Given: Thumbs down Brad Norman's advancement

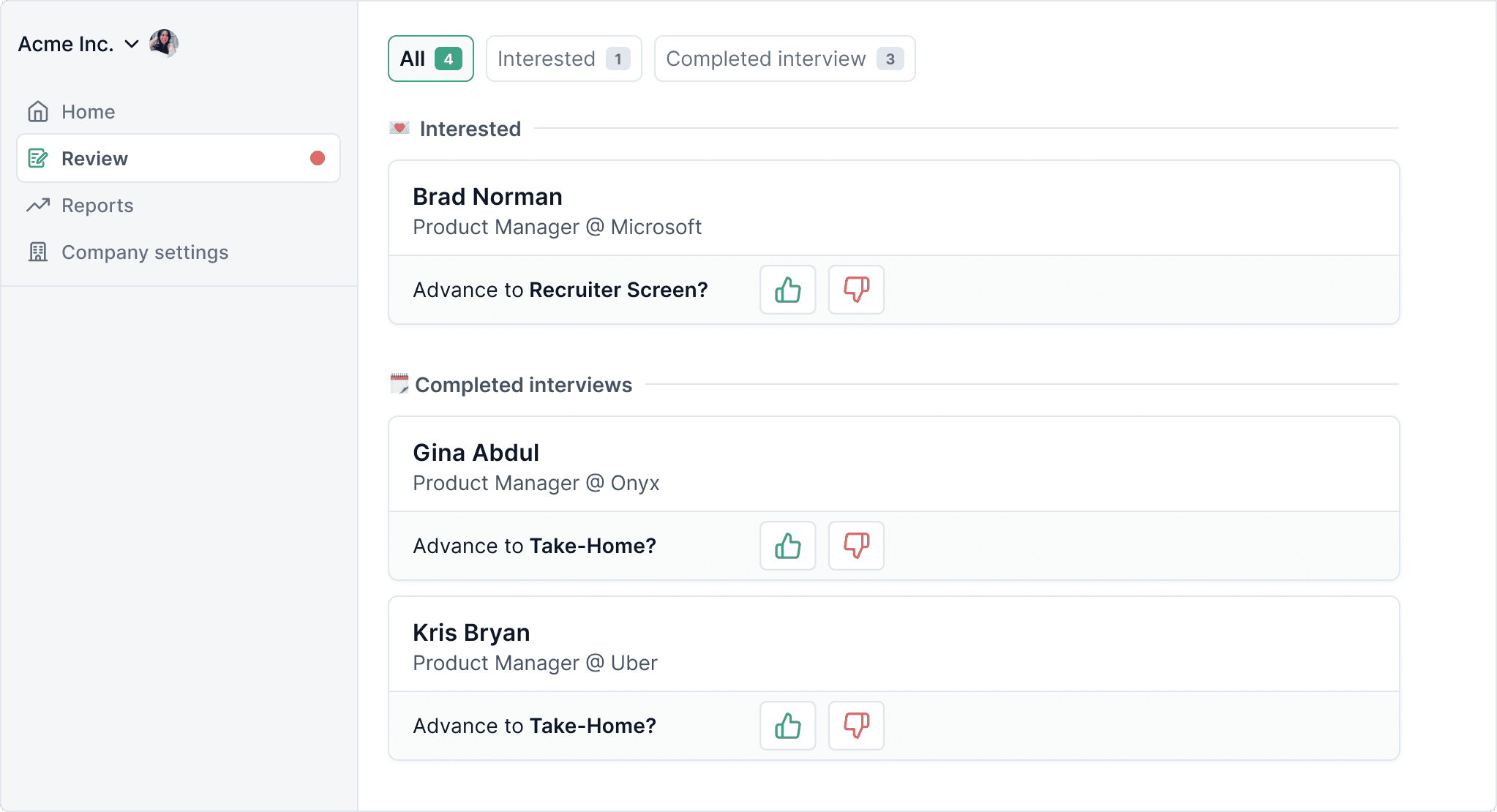Looking at the screenshot, I should tap(856, 290).
